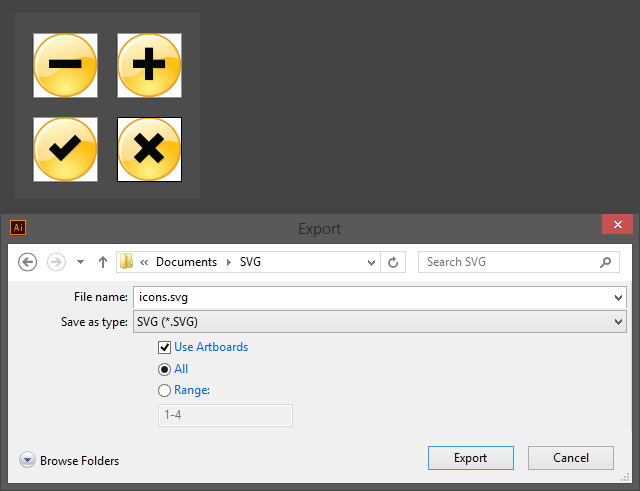The width and height of the screenshot is (640, 491).
Task: Click the Forward navigation arrow
Action: pyautogui.click(x=57, y=262)
